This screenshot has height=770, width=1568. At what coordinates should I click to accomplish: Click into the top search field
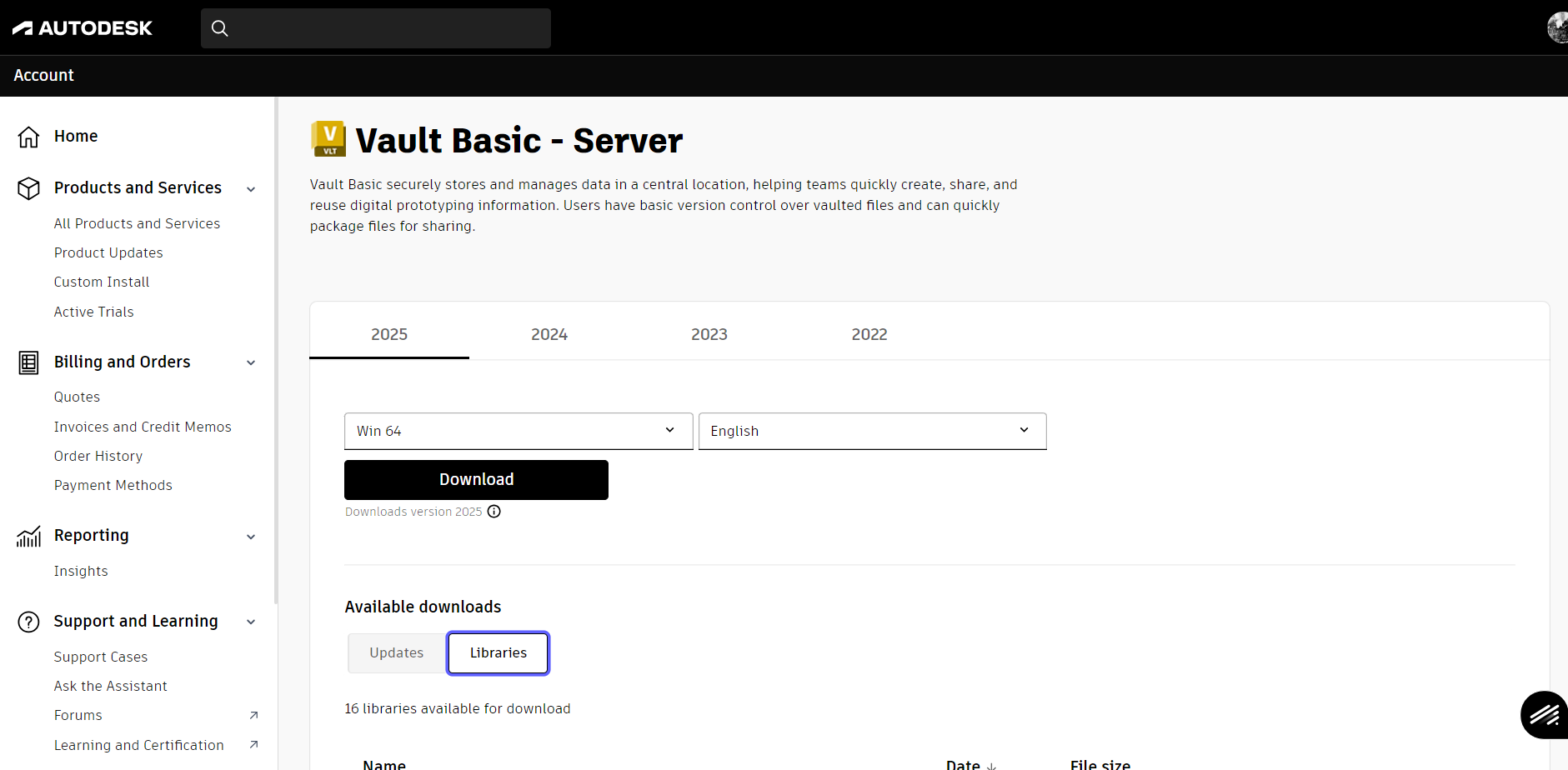pos(376,28)
